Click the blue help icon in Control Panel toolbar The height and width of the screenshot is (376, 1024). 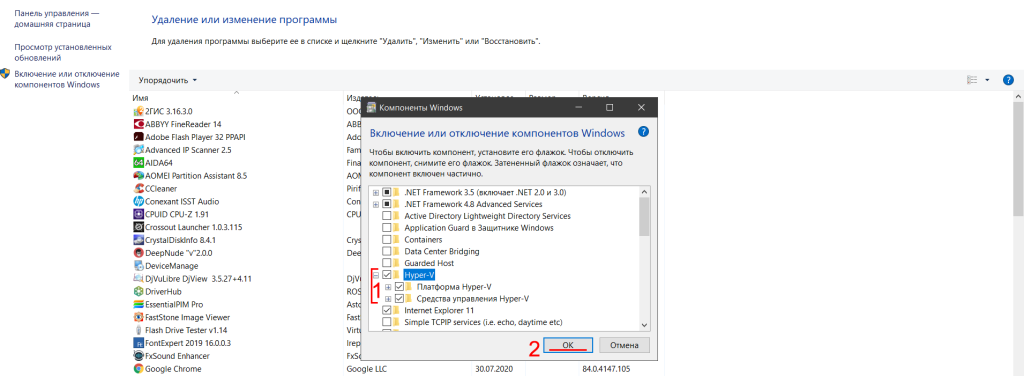[1008, 80]
